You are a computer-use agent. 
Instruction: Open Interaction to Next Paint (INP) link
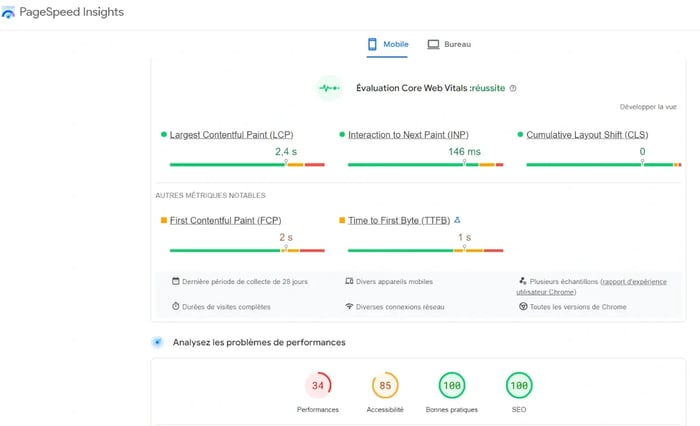(x=408, y=134)
